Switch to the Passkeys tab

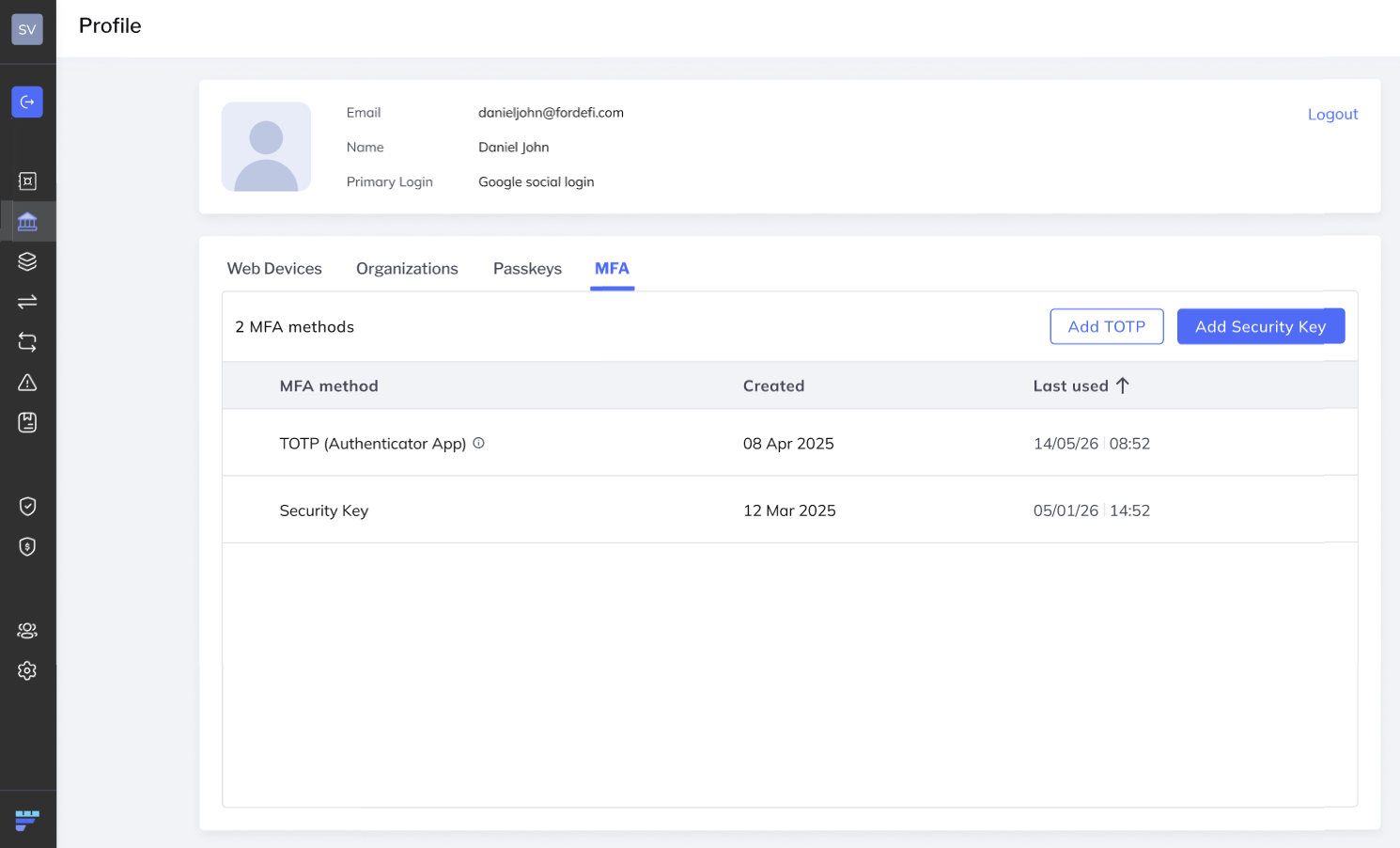tap(527, 269)
